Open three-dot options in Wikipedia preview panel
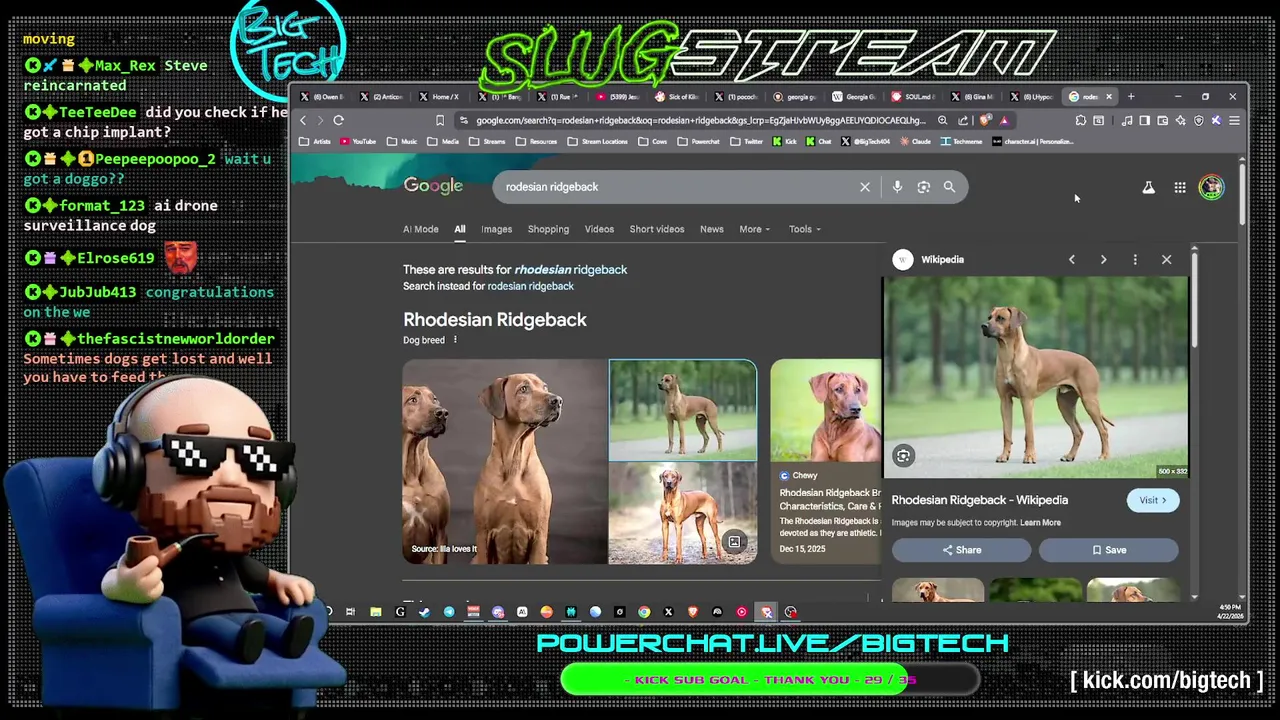The image size is (1280, 720). (1135, 260)
